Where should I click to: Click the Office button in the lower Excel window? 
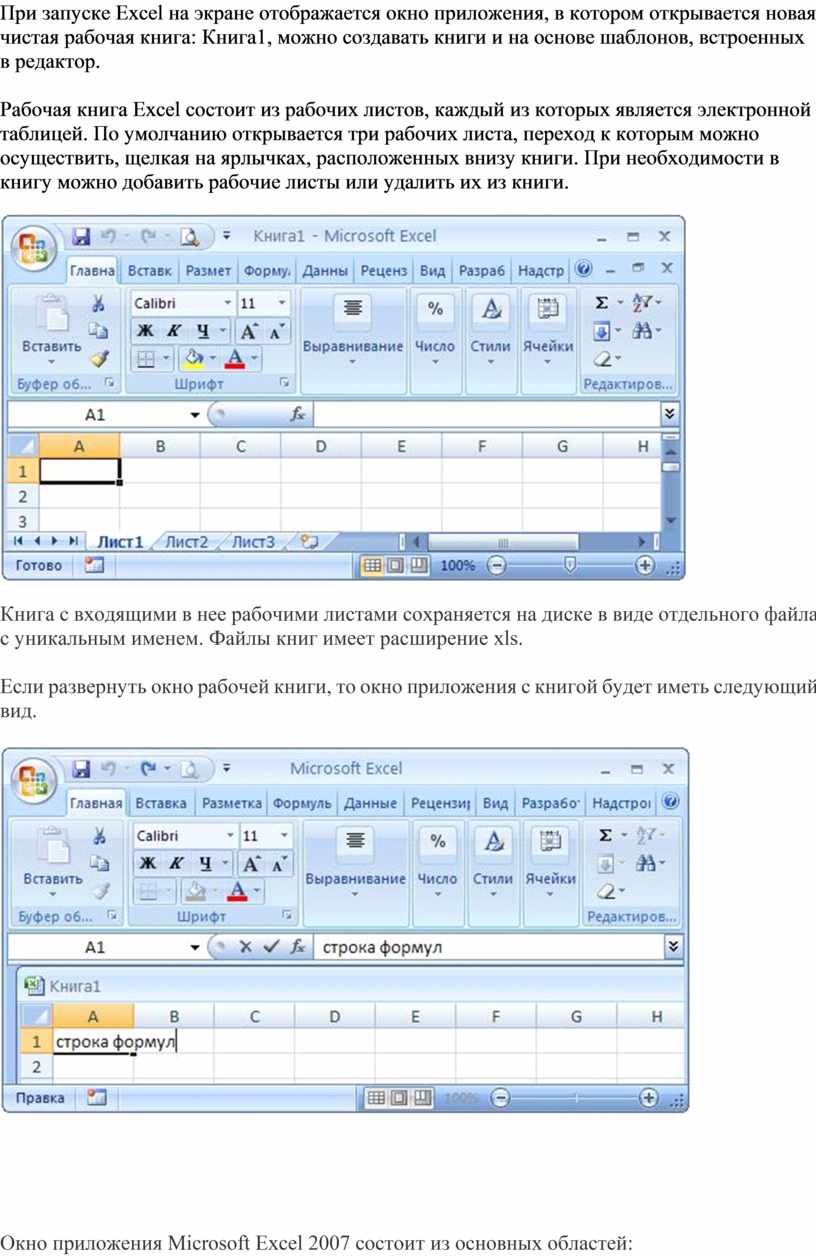click(x=33, y=780)
